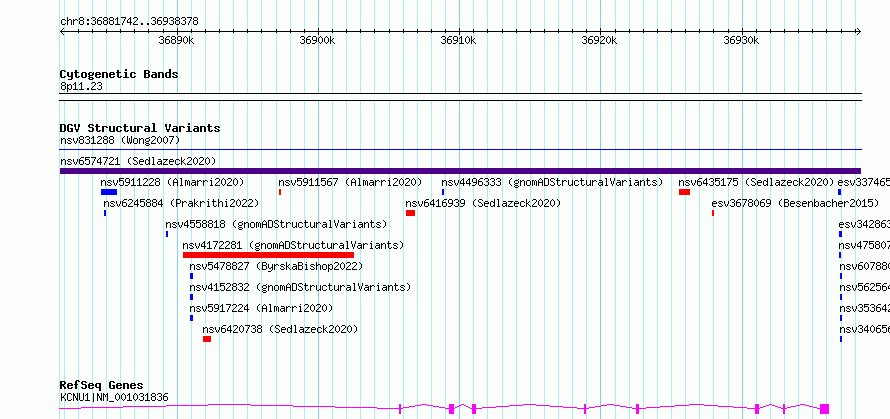This screenshot has width=890, height=419.
Task: Click the red nsv6435175 variant block
Action: (x=684, y=192)
